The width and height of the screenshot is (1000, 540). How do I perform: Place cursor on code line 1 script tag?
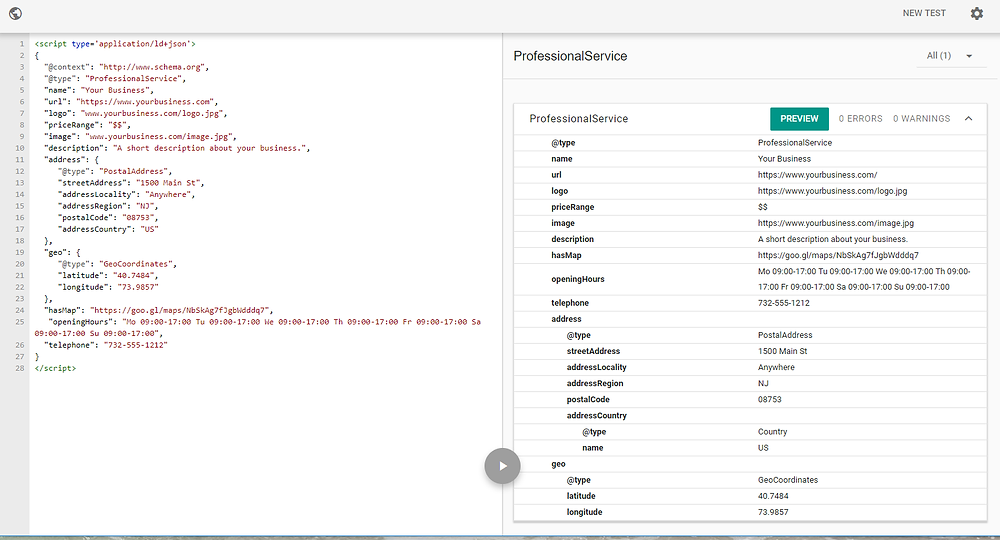(x=115, y=44)
